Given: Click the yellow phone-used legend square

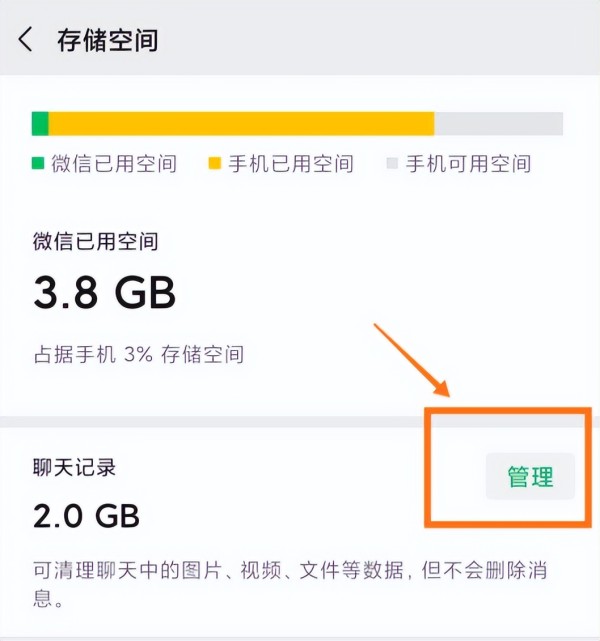Looking at the screenshot, I should pos(215,163).
